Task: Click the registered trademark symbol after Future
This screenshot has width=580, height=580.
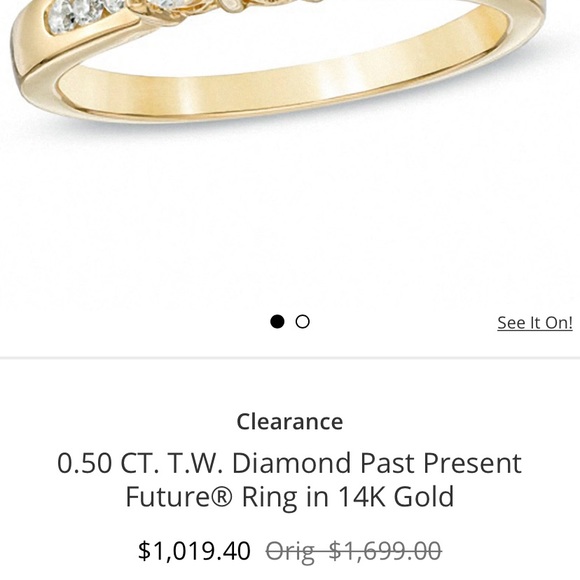Action: (x=223, y=497)
